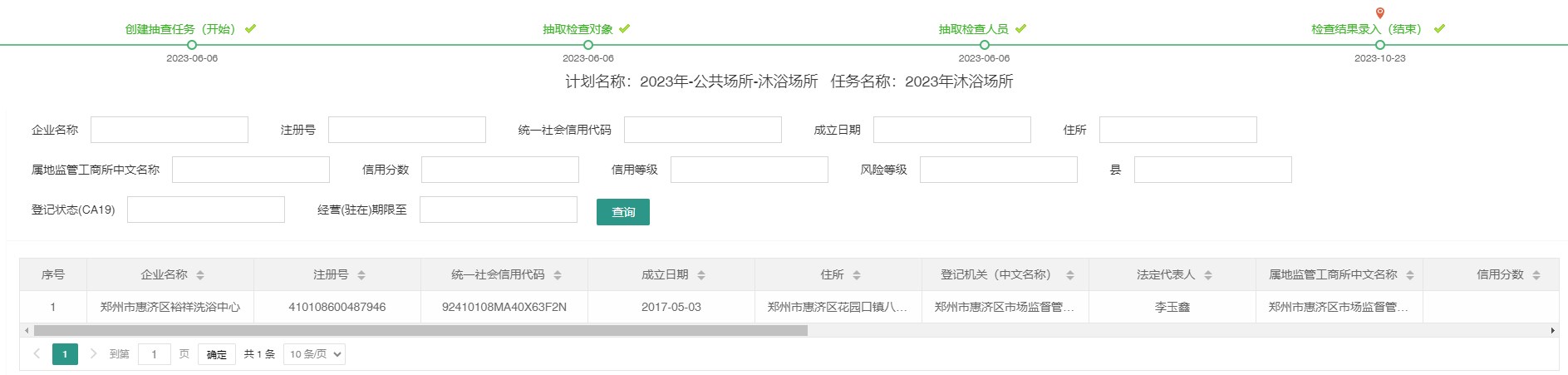Sort by 住所 column header icon
Viewport: 1568px width, 375px height.
pos(857,275)
